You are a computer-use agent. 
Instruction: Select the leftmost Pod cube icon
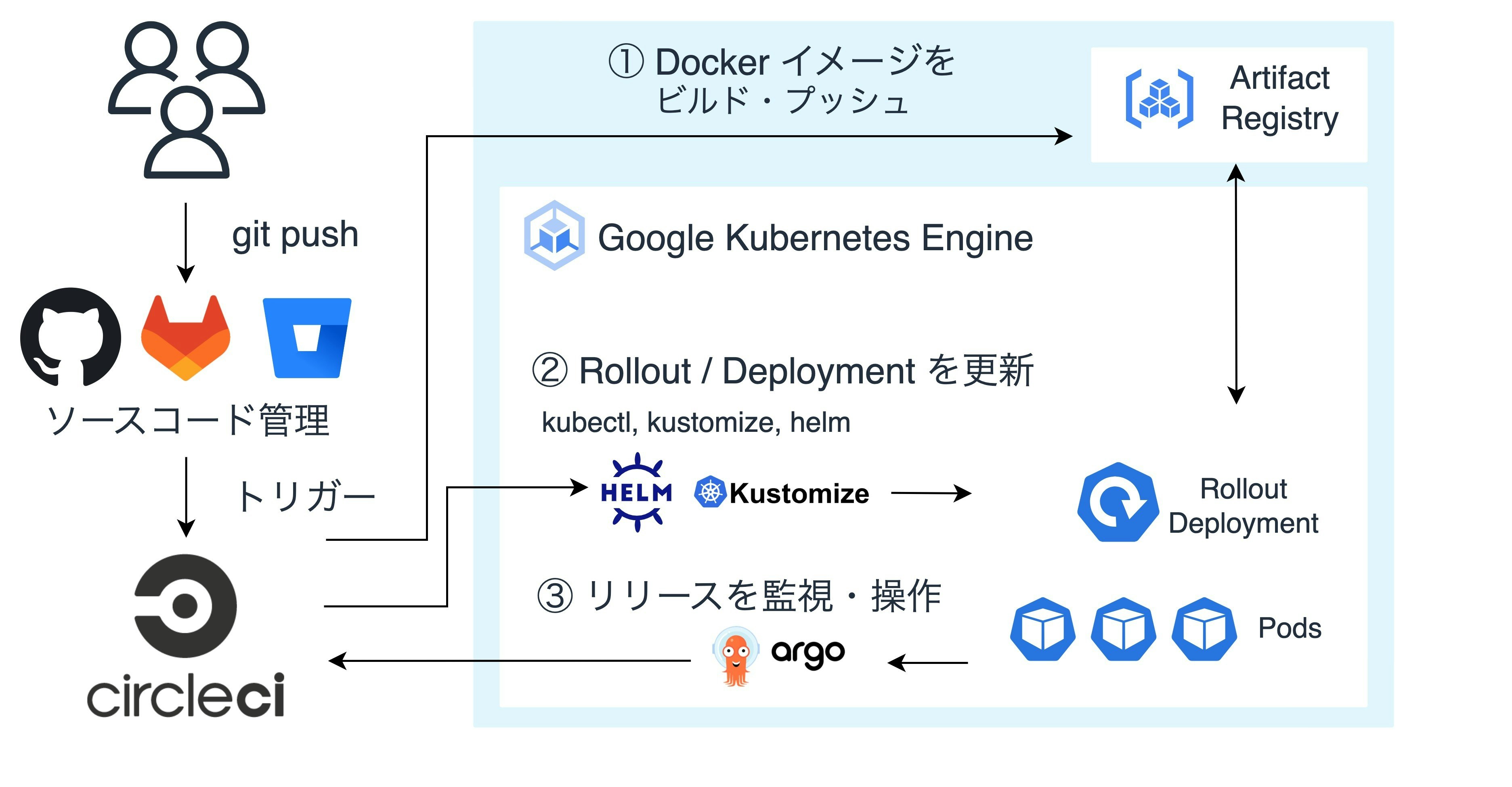coord(1042,629)
